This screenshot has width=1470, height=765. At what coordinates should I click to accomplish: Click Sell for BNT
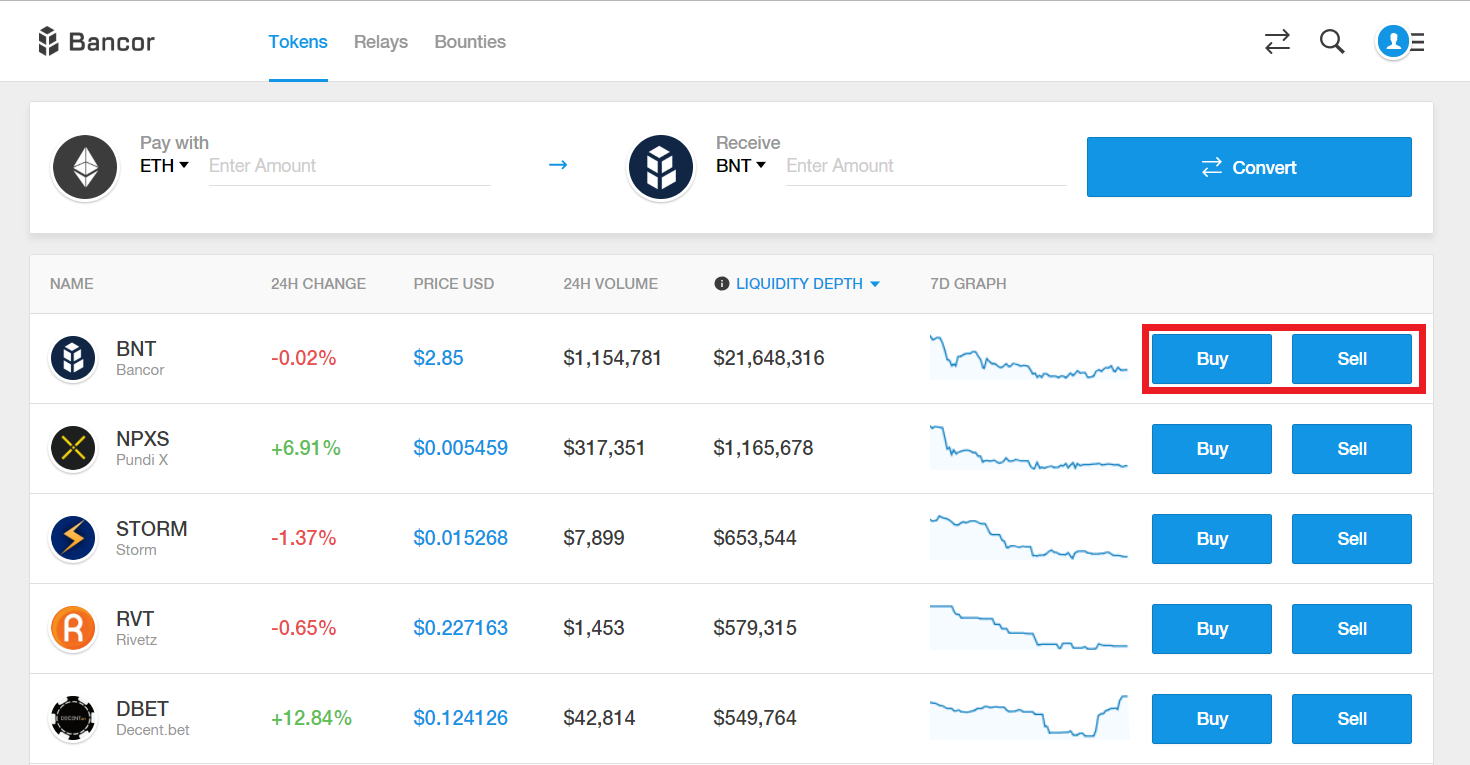coord(1352,359)
